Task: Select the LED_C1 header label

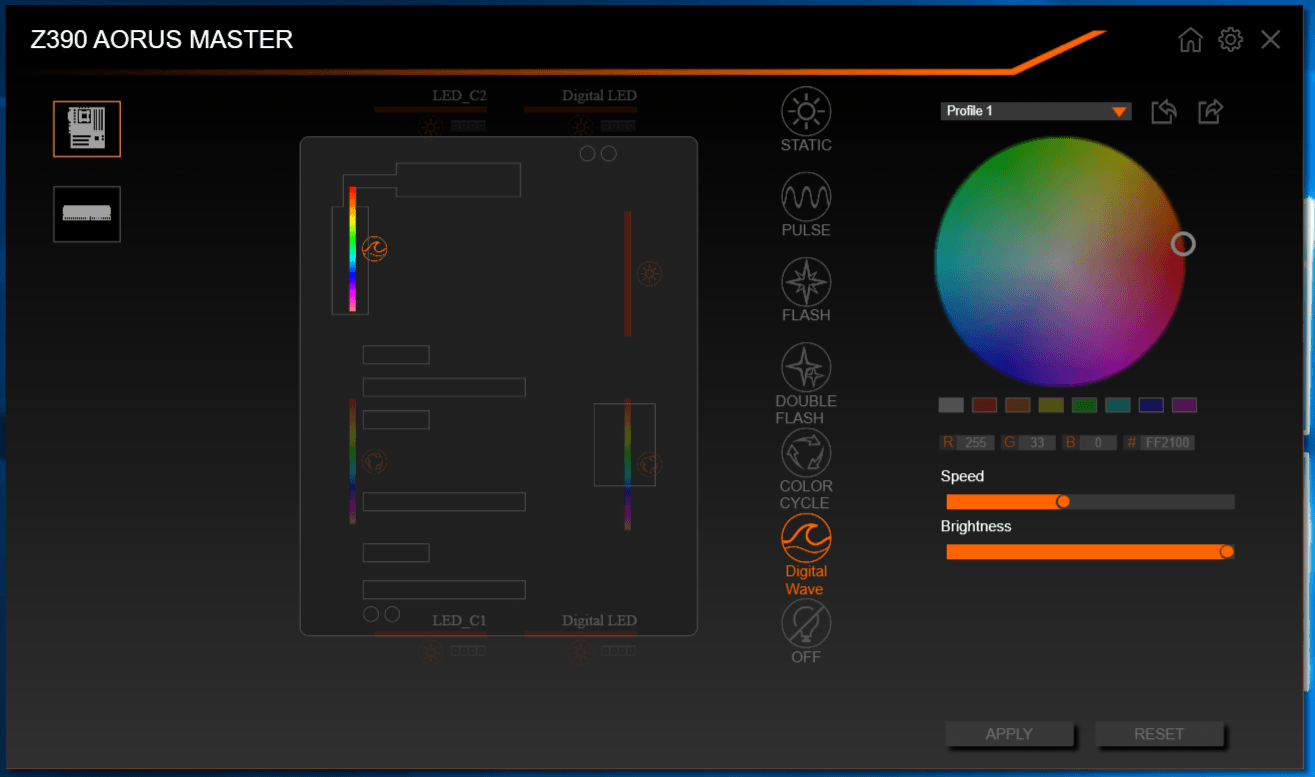Action: [460, 621]
